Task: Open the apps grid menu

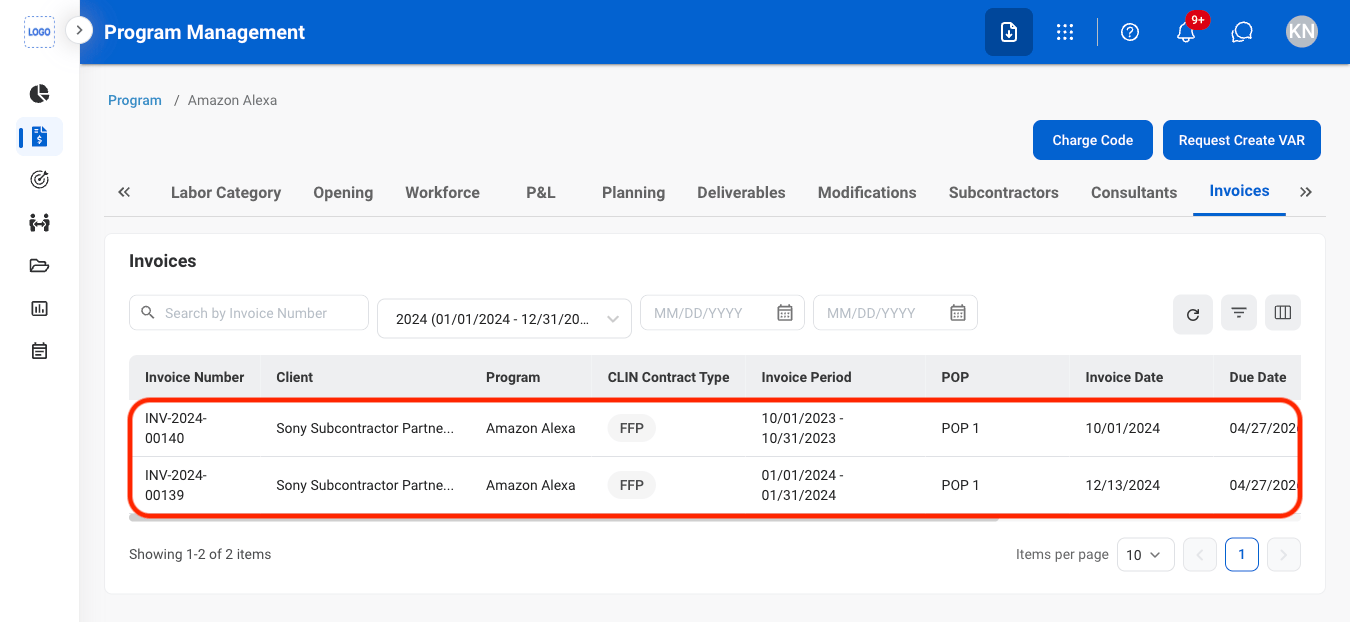Action: (x=1065, y=32)
